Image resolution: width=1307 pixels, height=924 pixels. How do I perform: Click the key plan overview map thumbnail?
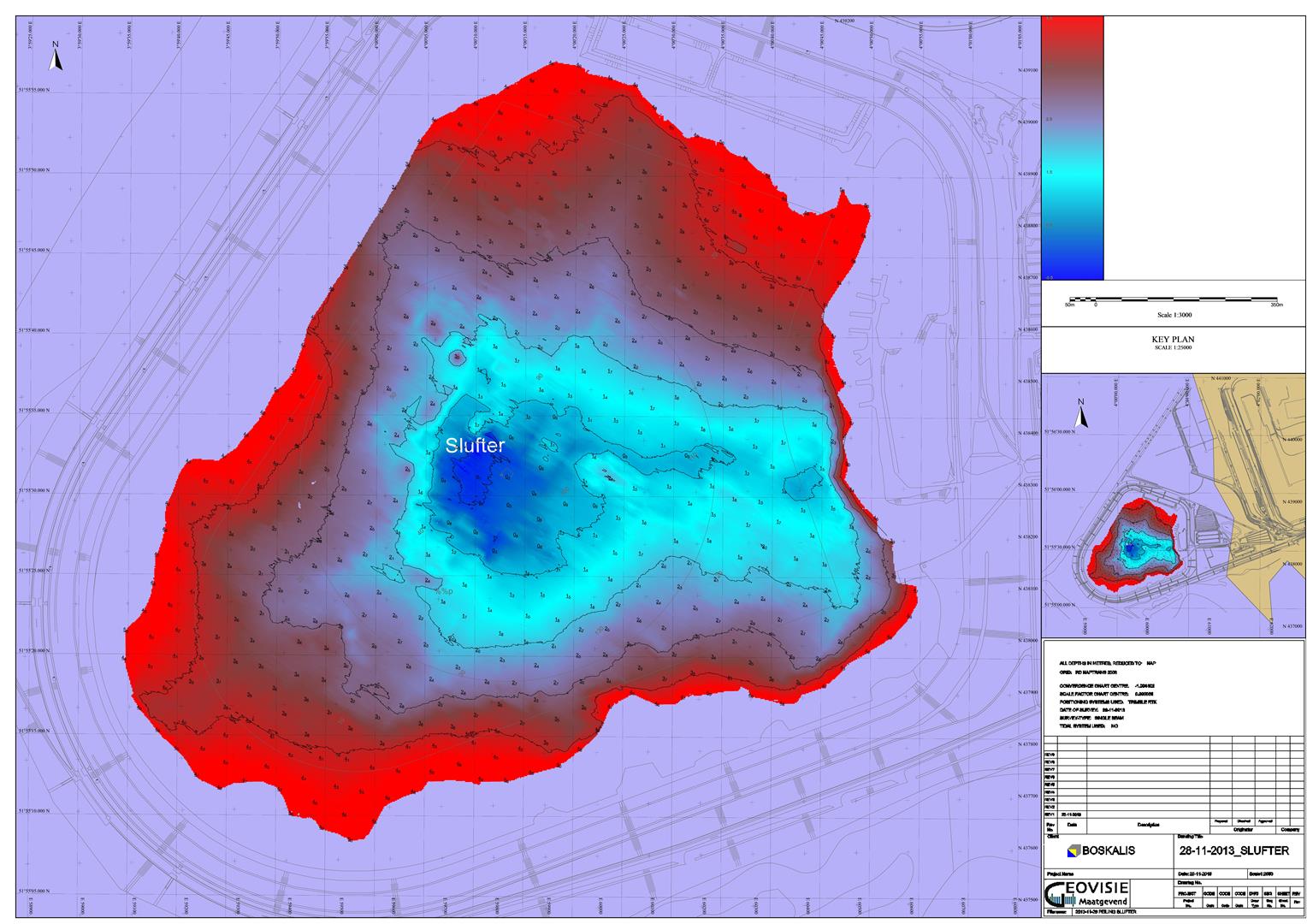pyautogui.click(x=1173, y=505)
